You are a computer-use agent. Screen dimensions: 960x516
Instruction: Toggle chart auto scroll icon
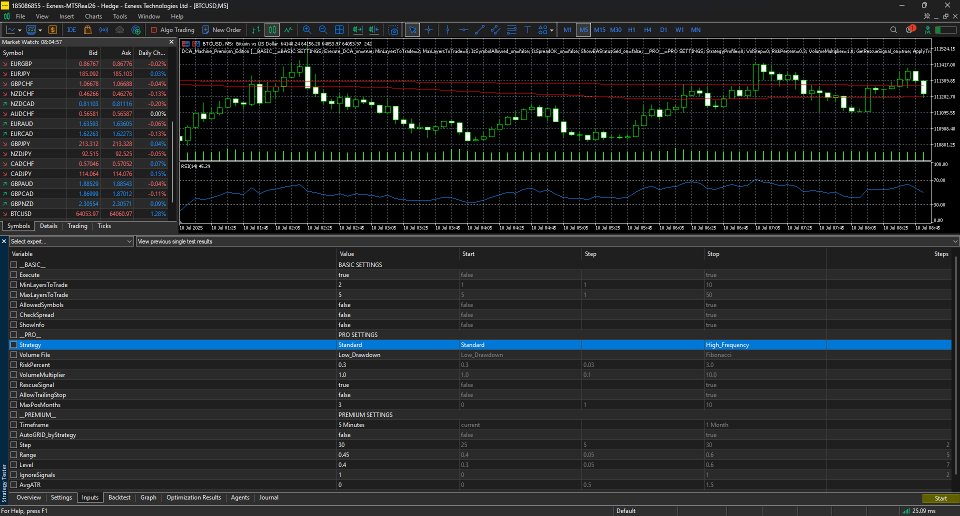click(358, 29)
